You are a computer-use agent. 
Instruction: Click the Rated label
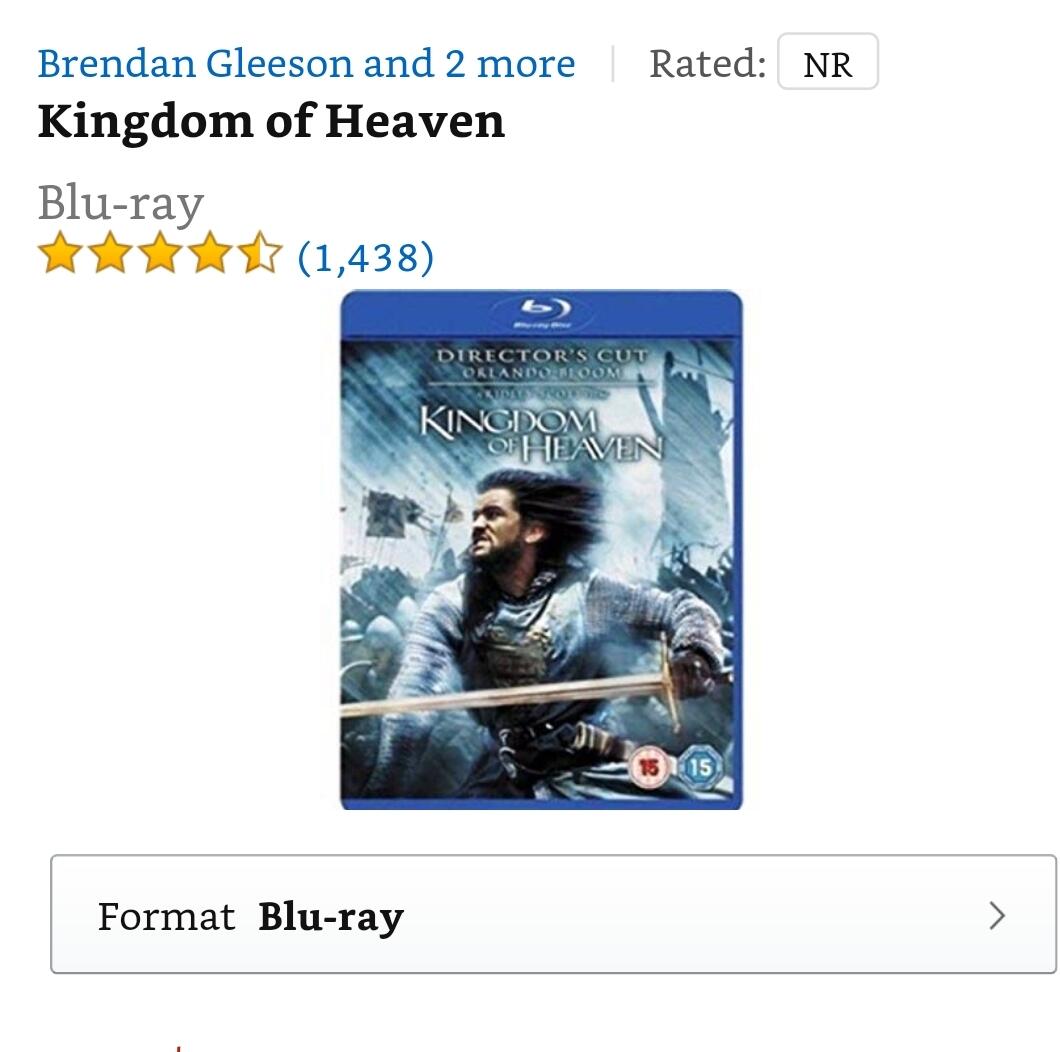[x=708, y=64]
